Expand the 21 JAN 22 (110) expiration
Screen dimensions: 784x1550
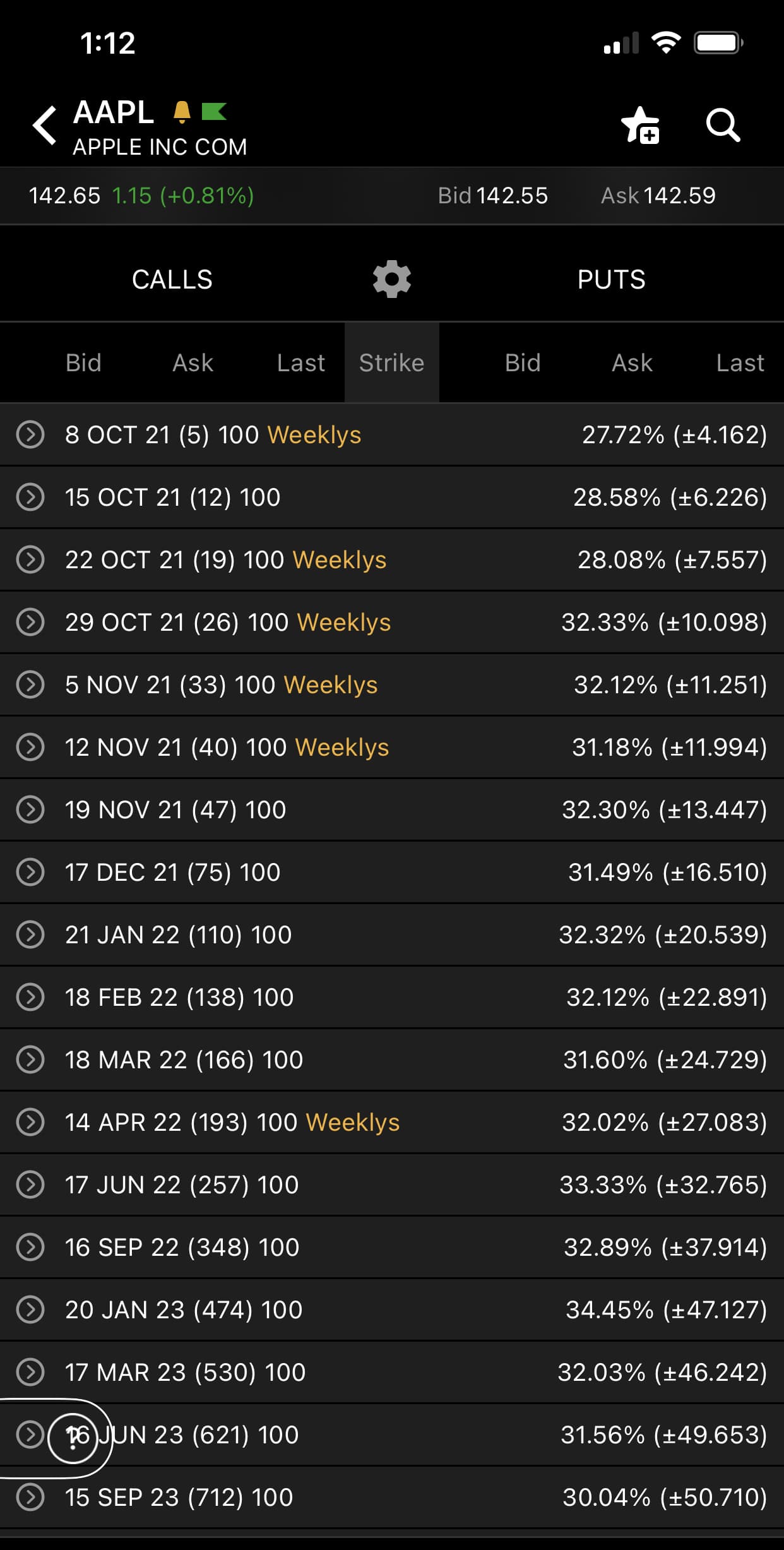[30, 935]
